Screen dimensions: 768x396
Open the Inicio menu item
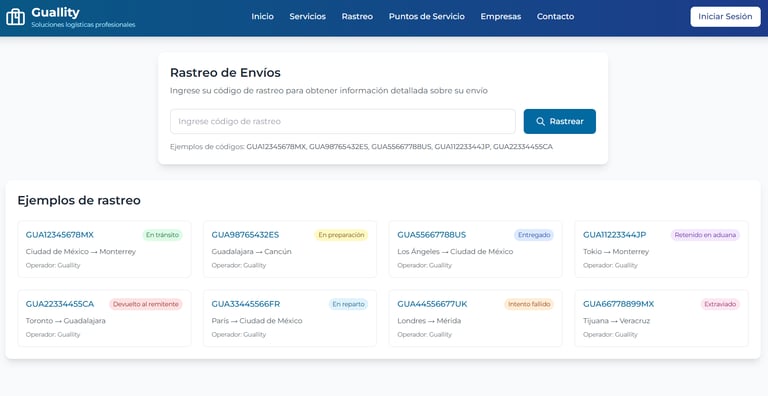coord(263,16)
